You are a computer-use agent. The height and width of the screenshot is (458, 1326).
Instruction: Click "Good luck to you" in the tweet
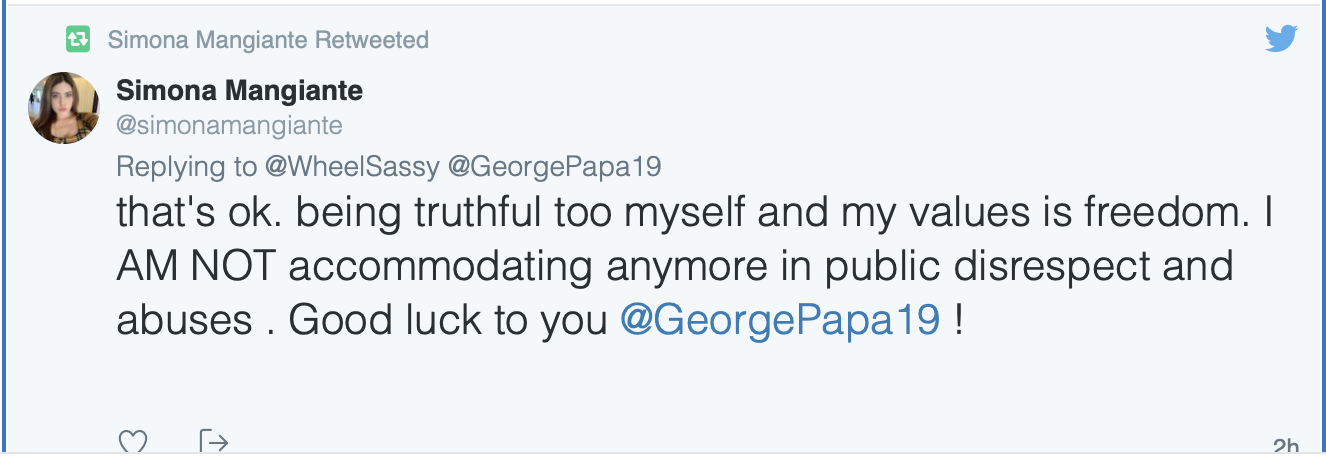pos(449,319)
